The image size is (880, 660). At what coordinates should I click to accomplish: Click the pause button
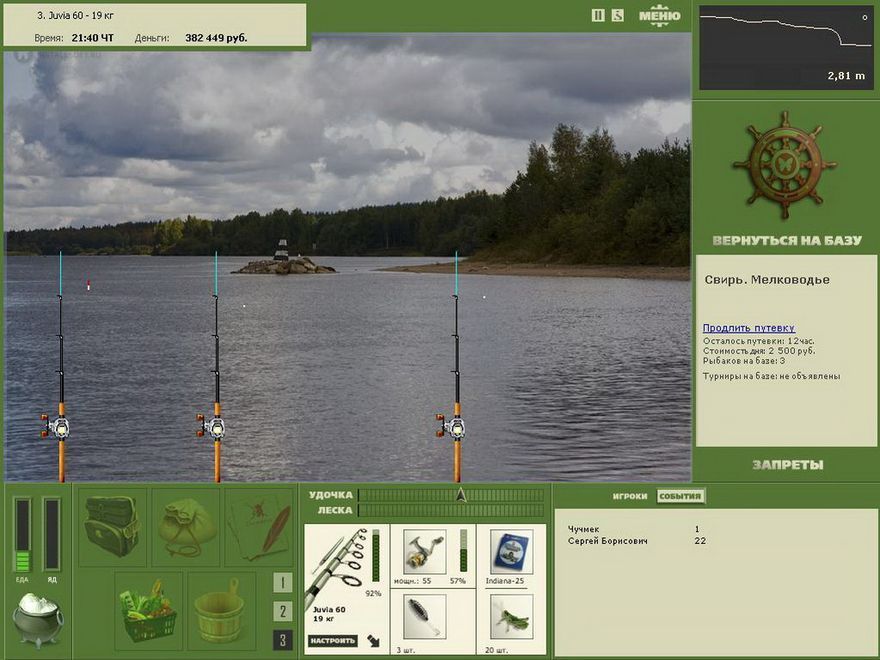[598, 15]
